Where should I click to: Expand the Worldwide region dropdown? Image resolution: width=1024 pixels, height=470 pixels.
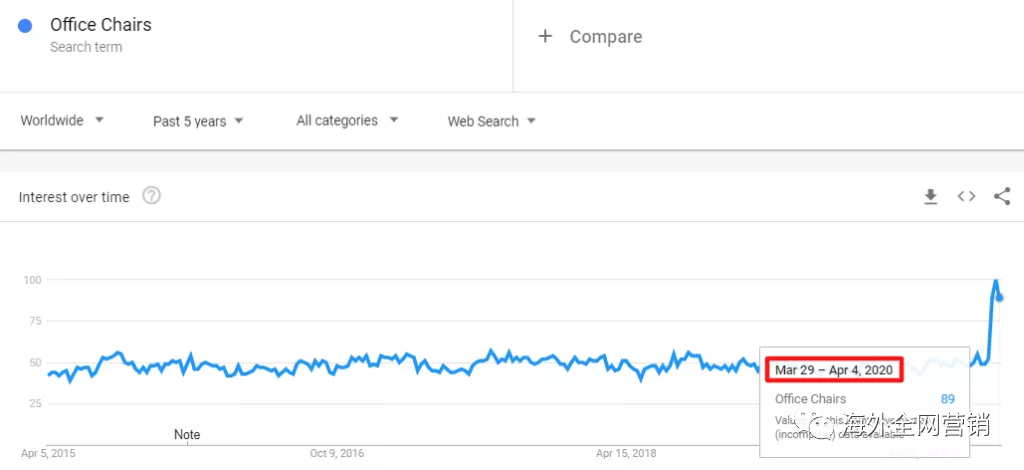(62, 121)
